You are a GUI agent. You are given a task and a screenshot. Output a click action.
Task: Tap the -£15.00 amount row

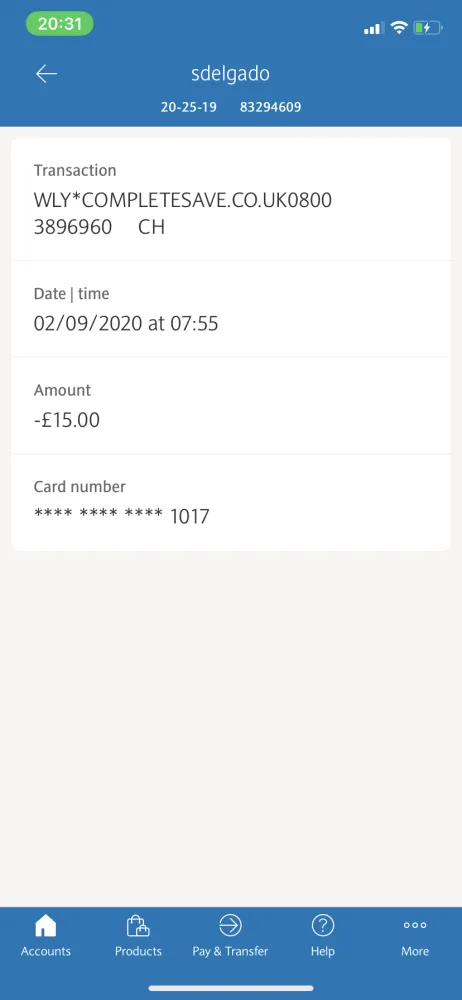click(x=231, y=406)
